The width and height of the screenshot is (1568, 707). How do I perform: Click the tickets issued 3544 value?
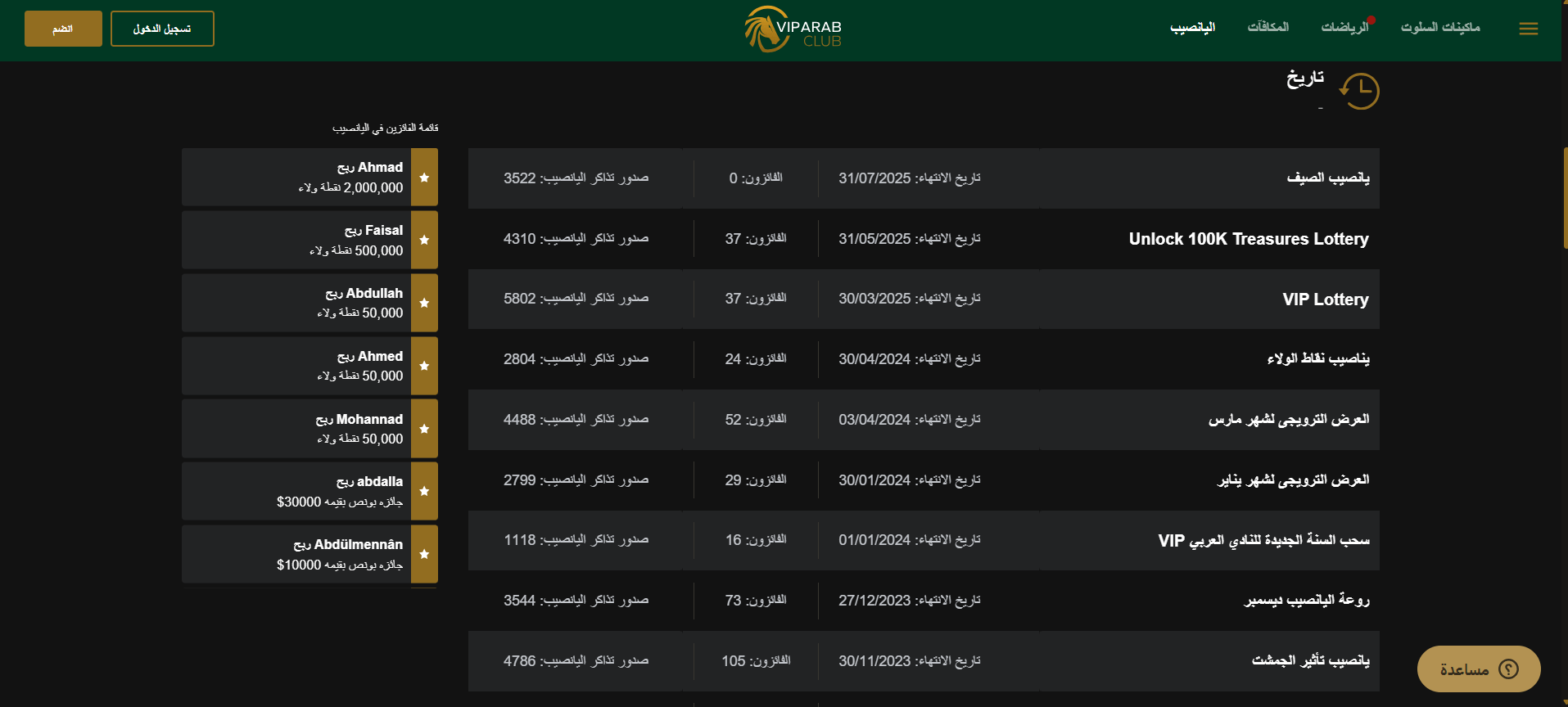(x=520, y=601)
